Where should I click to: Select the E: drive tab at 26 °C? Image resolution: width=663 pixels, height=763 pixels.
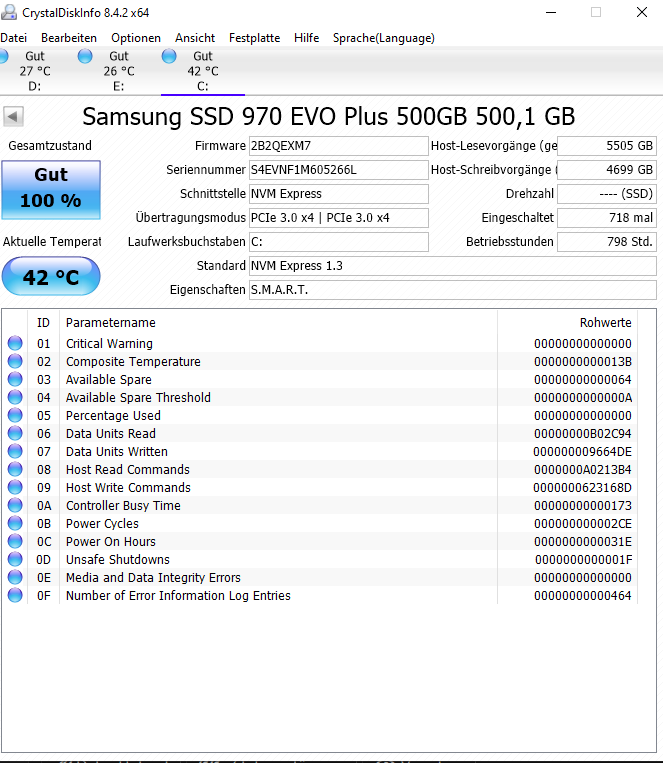pyautogui.click(x=119, y=71)
